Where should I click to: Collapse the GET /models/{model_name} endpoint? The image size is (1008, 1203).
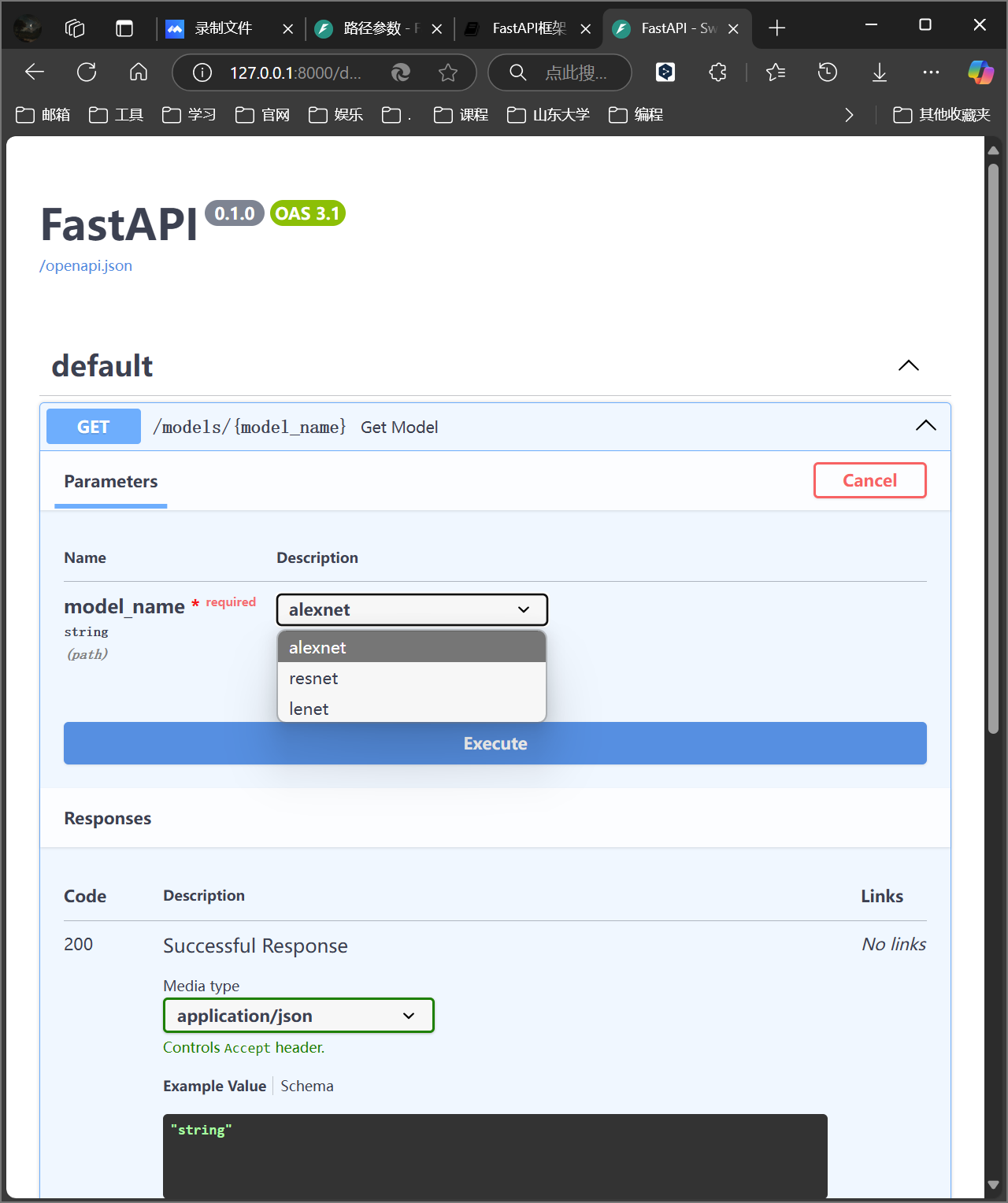pos(926,426)
